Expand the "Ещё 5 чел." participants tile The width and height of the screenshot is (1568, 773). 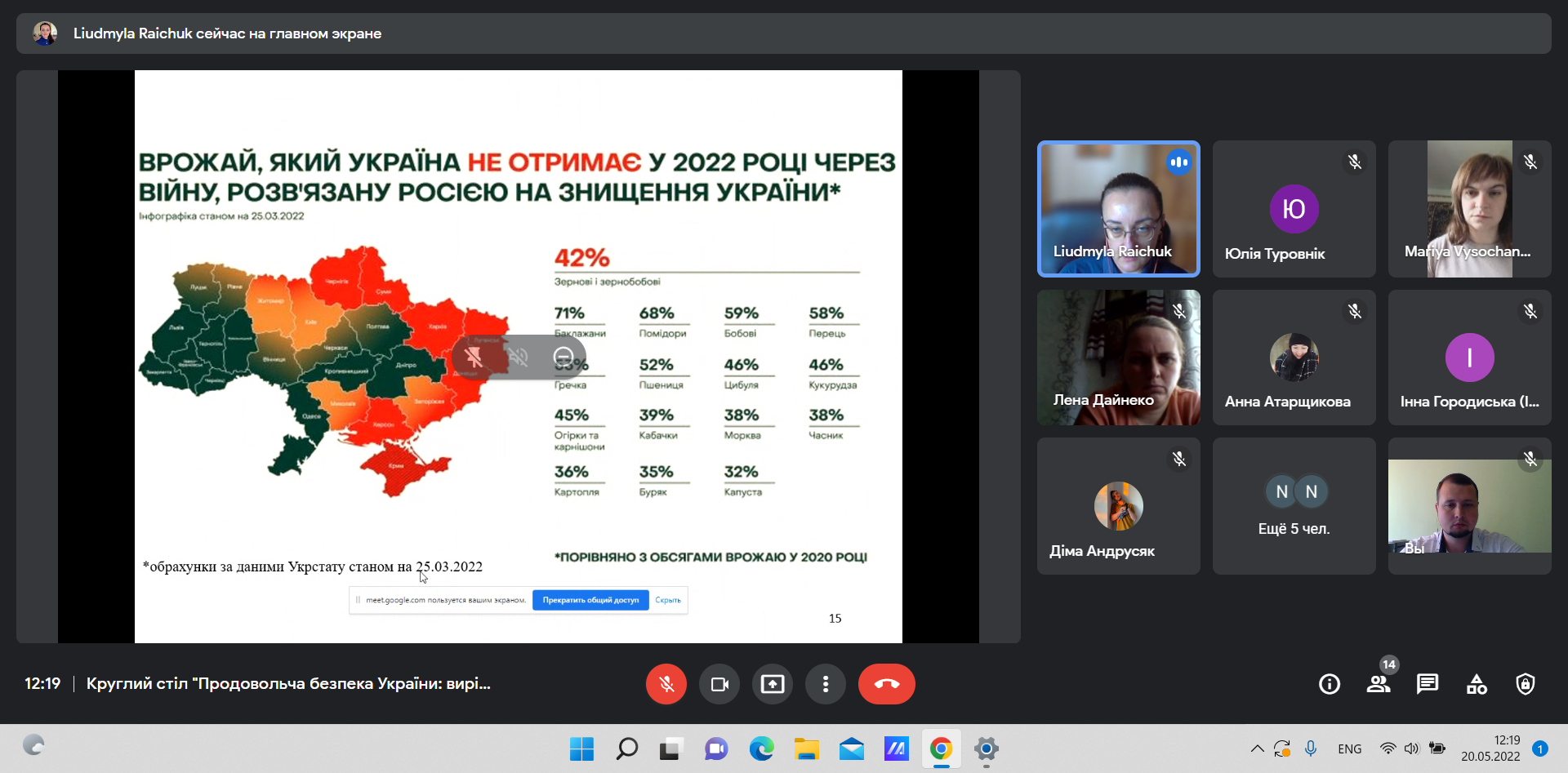pos(1294,506)
